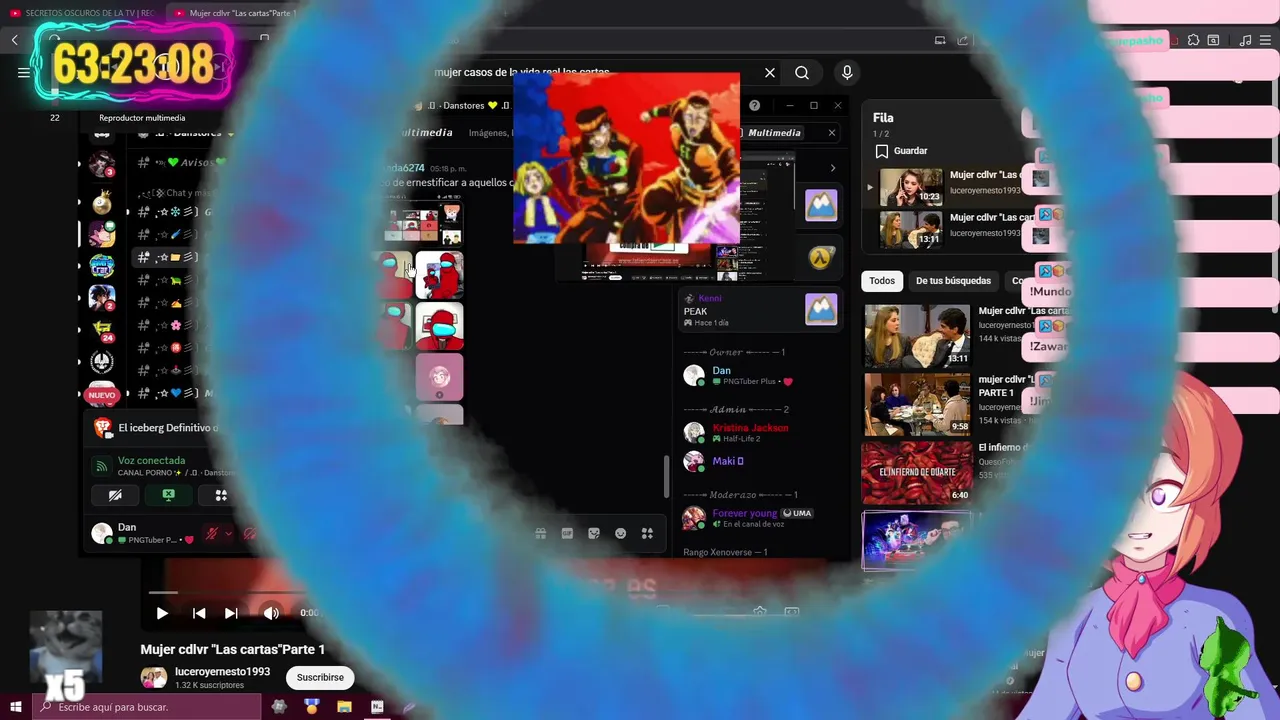Open the snowflake emoji Discord channel

[176, 212]
